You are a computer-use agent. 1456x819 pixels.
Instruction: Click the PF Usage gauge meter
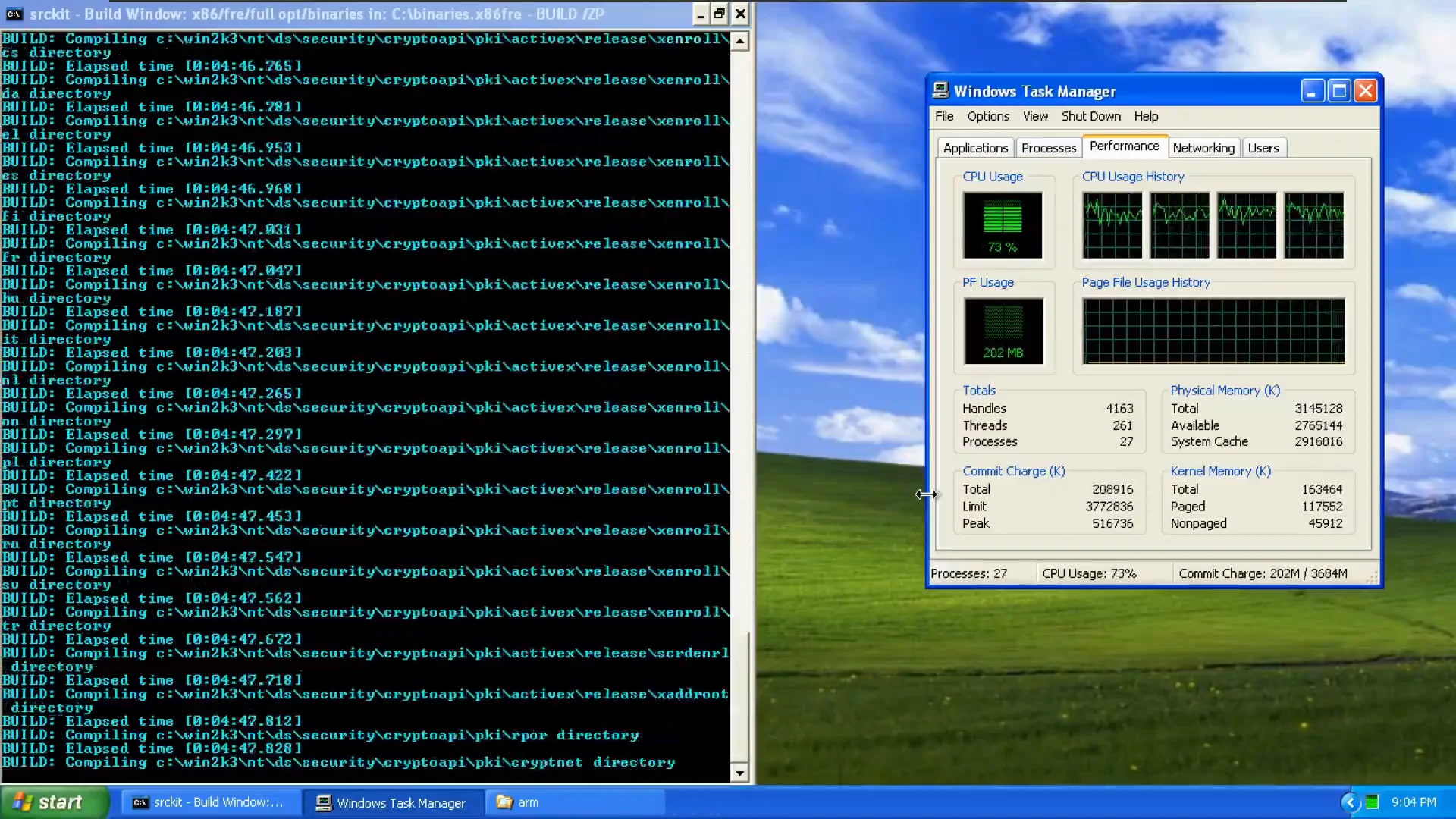(x=1003, y=331)
